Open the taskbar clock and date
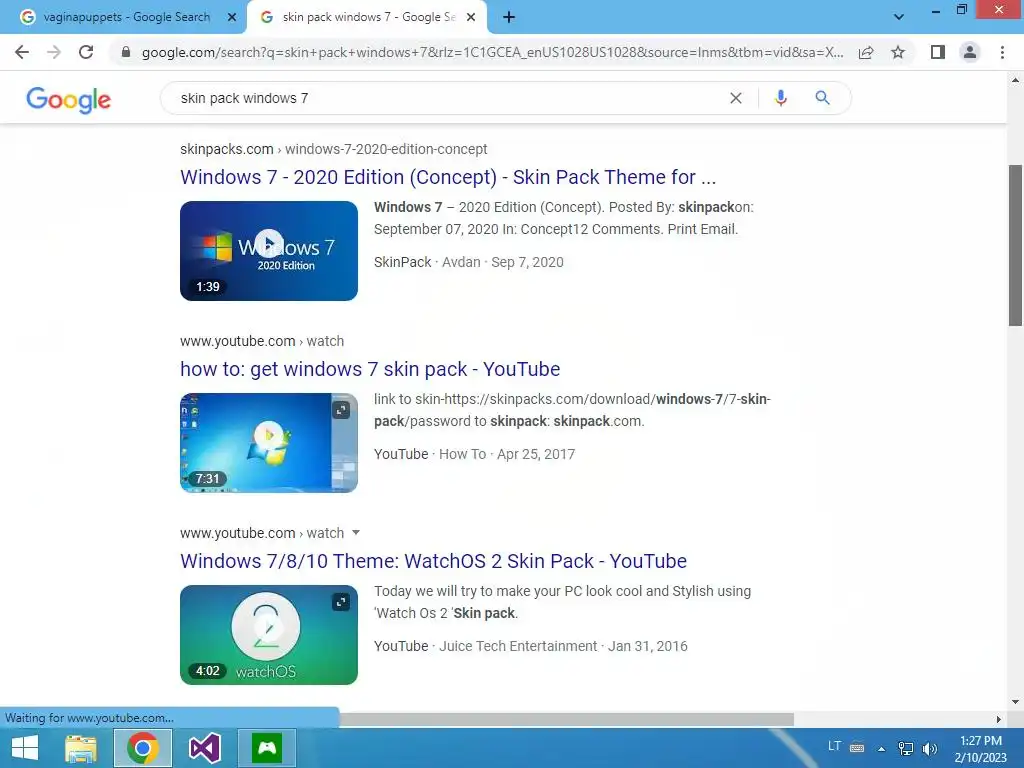 tap(981, 748)
